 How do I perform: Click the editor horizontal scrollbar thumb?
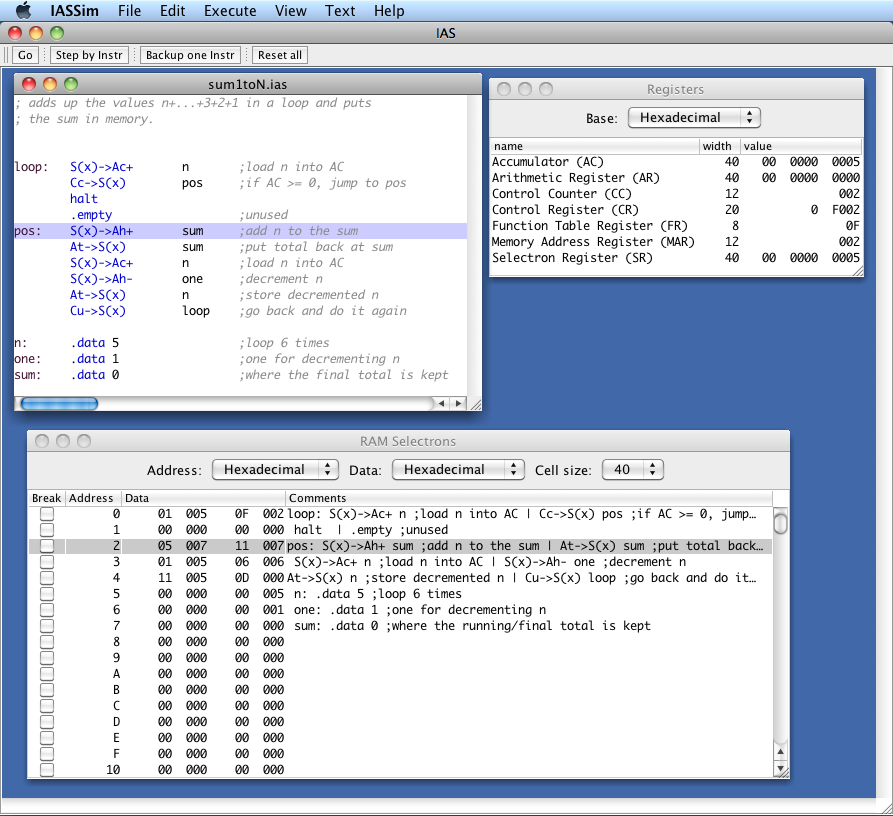coord(59,404)
